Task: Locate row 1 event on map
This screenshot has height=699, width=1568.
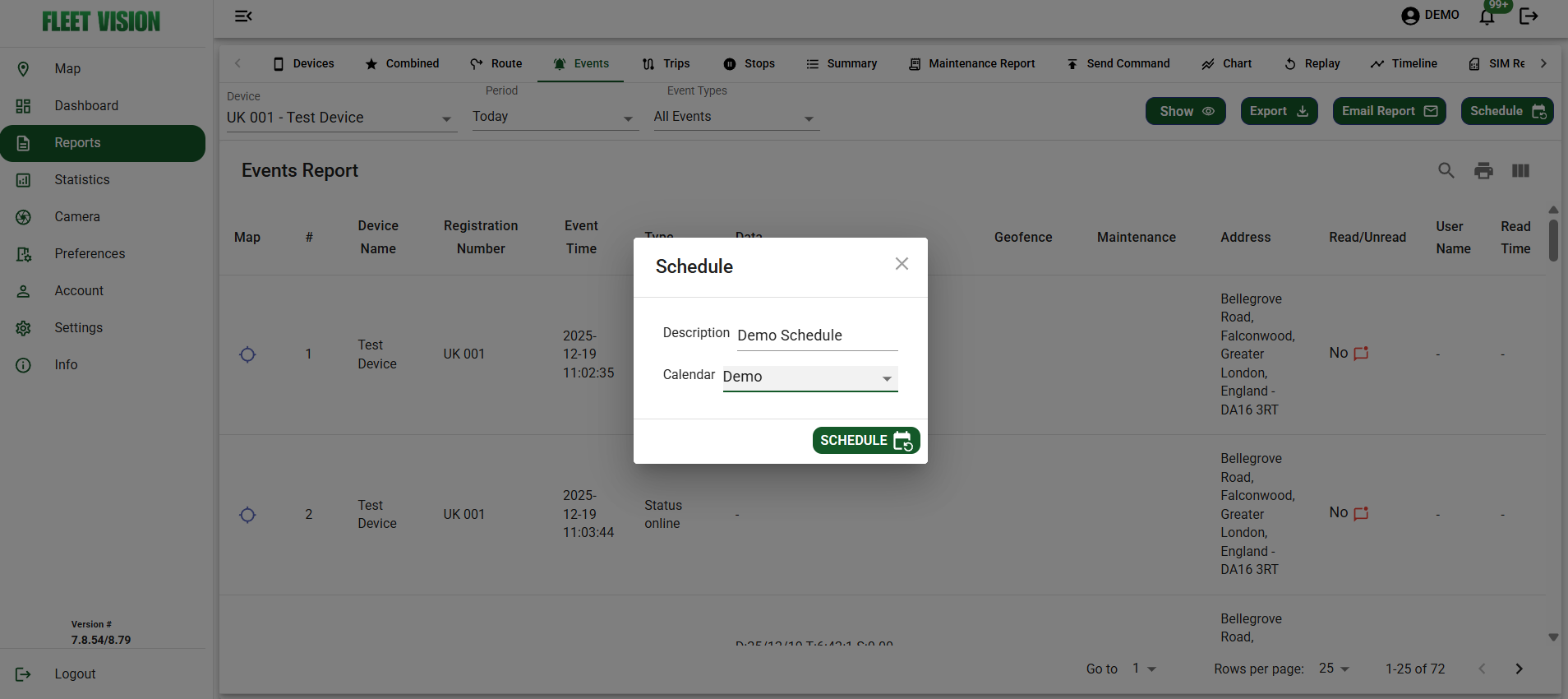Action: (x=247, y=354)
